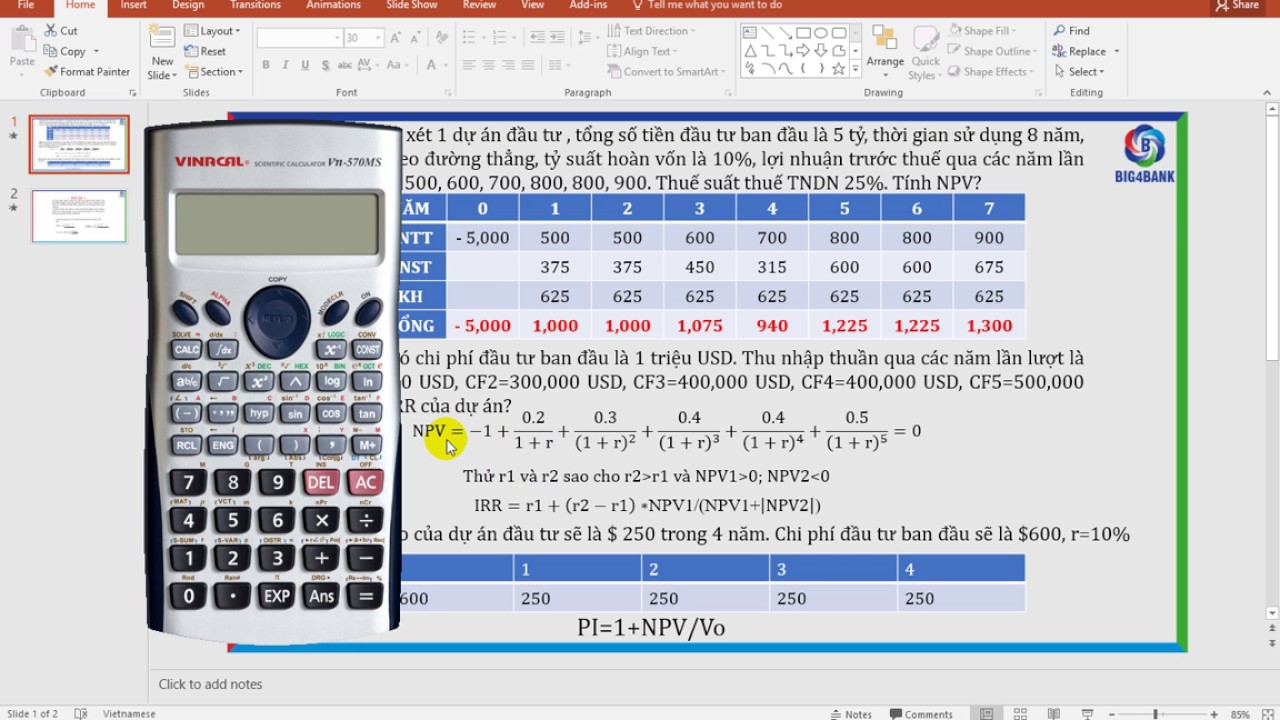Viewport: 1280px width, 720px height.
Task: Open the Comments pane
Action: click(x=921, y=714)
